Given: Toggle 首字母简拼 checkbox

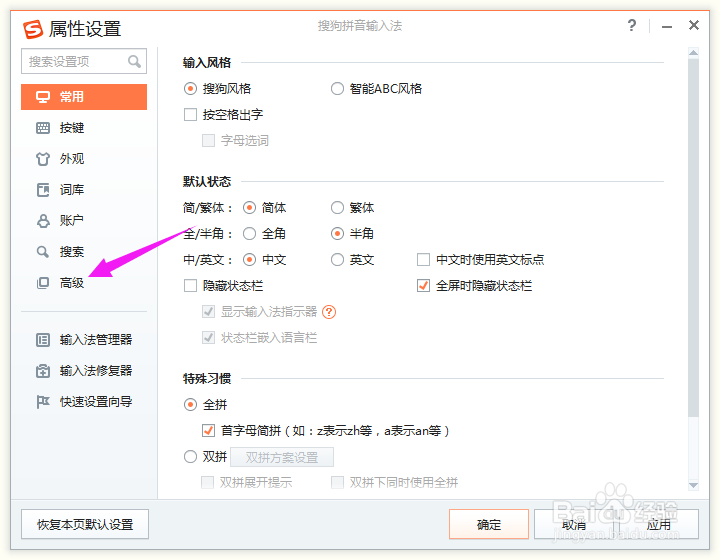Looking at the screenshot, I should point(208,431).
